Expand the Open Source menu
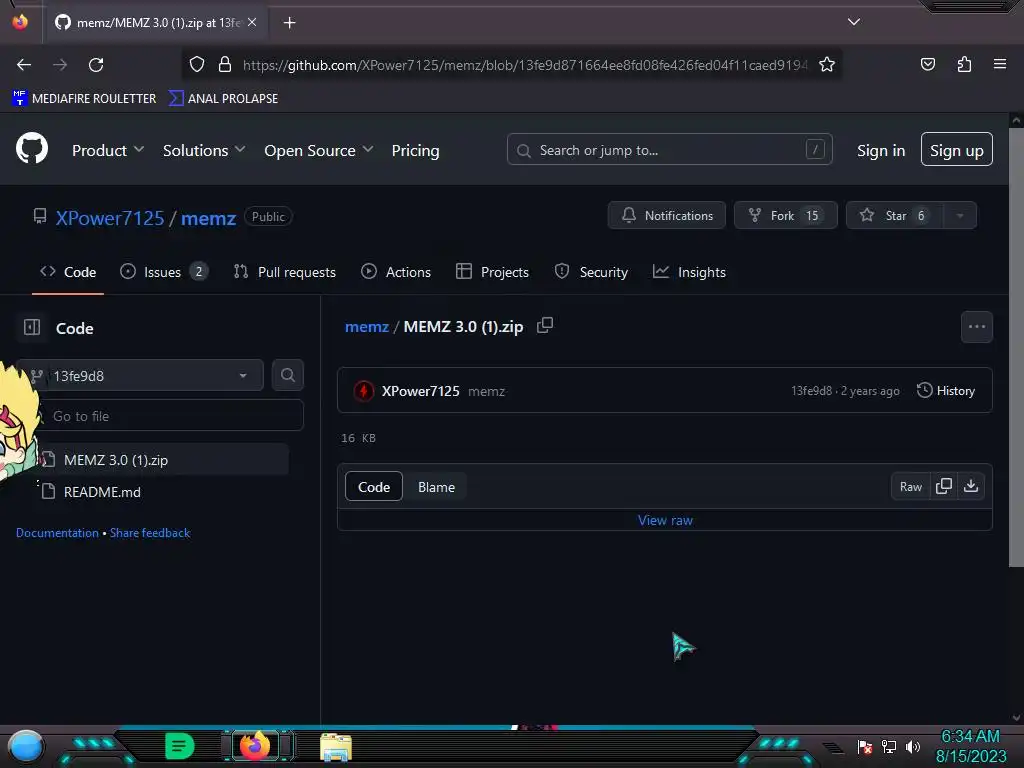 [319, 150]
